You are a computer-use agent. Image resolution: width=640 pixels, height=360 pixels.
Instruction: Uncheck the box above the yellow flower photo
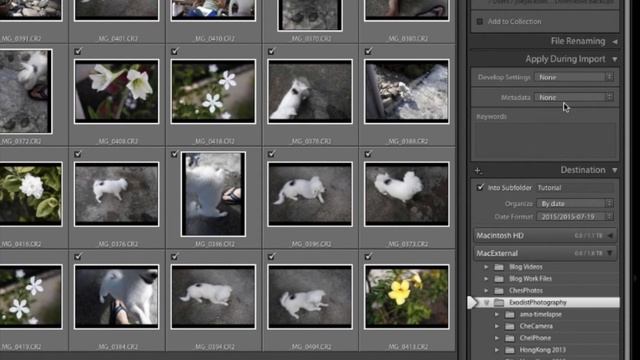[x=368, y=257]
